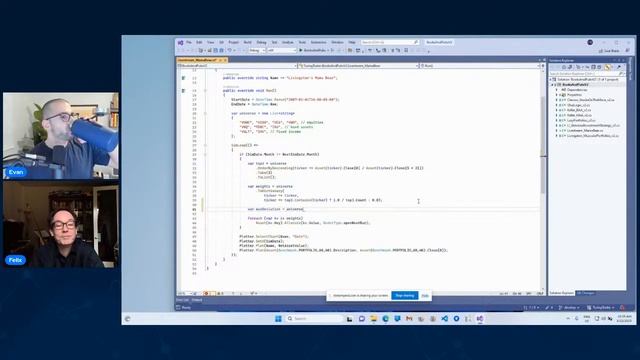Open Microsoft Edge from taskbar
640x360 pixels.
385,318
